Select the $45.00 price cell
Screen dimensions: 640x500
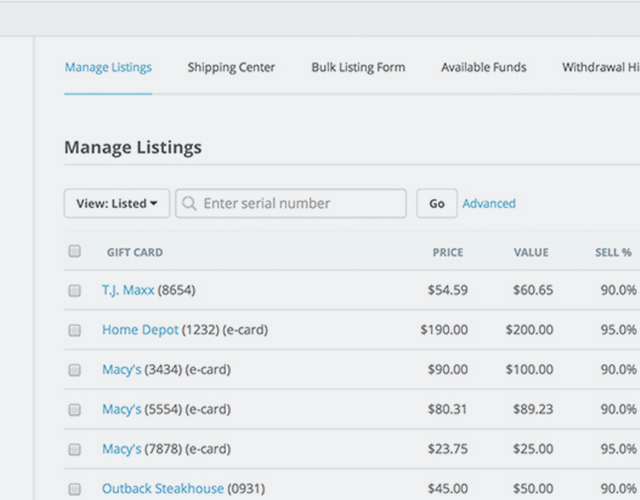tap(448, 489)
